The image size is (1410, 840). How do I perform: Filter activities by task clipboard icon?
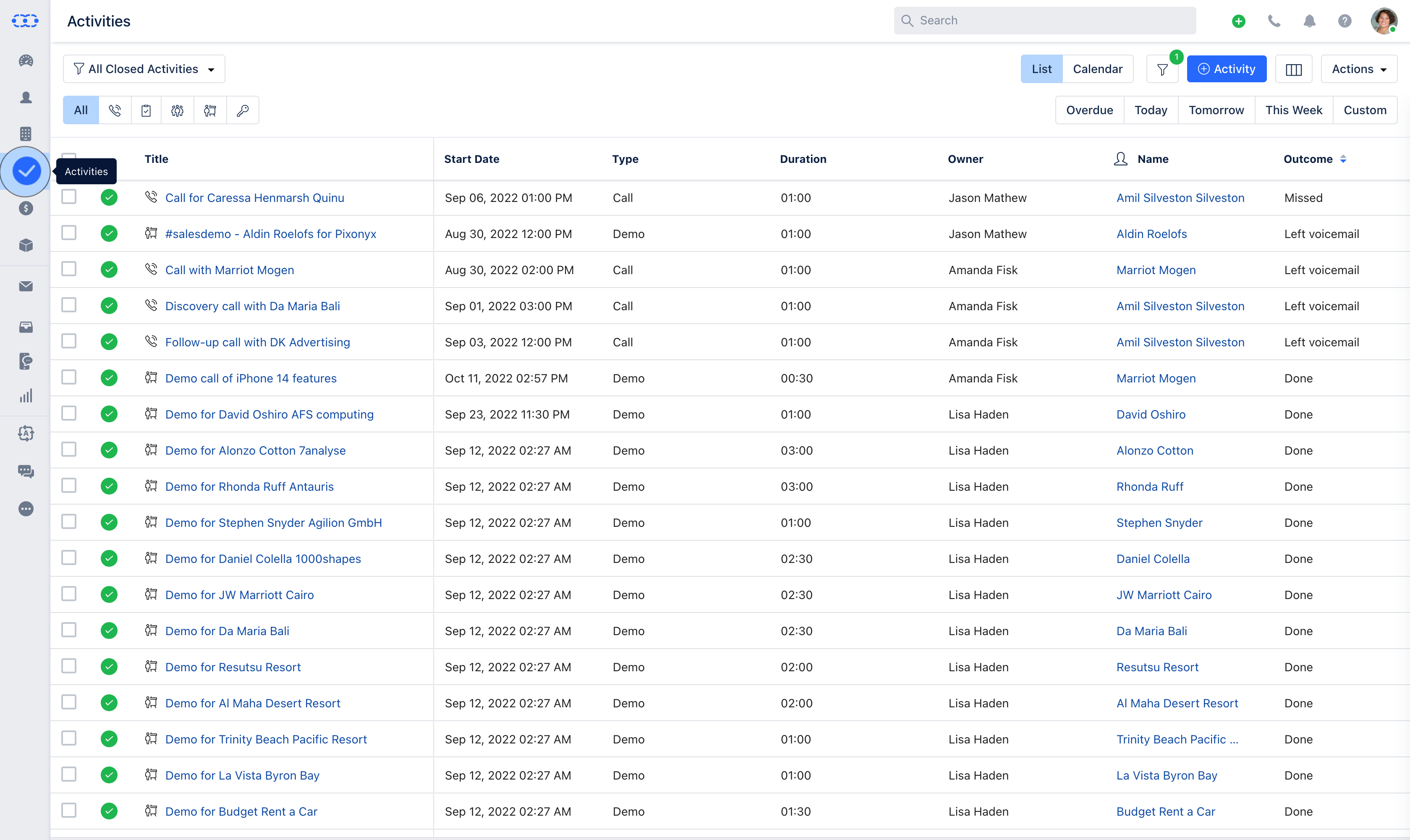(x=146, y=110)
